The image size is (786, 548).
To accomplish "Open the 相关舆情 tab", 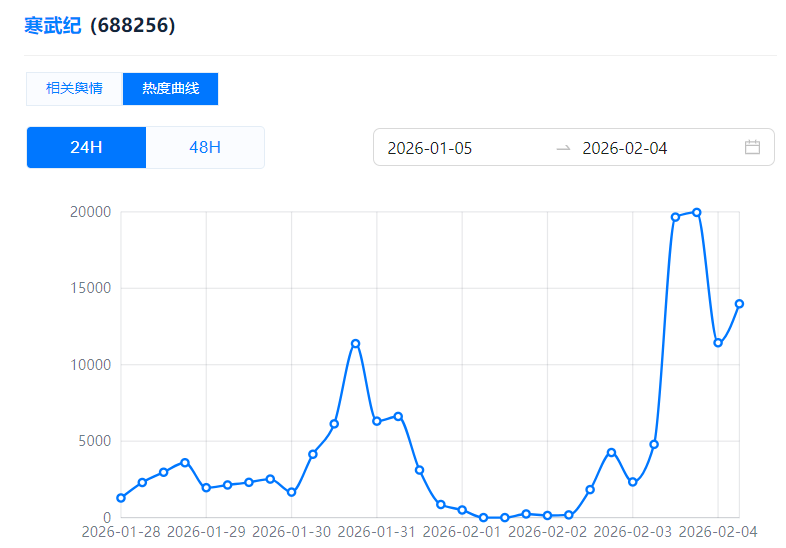I will tap(74, 88).
